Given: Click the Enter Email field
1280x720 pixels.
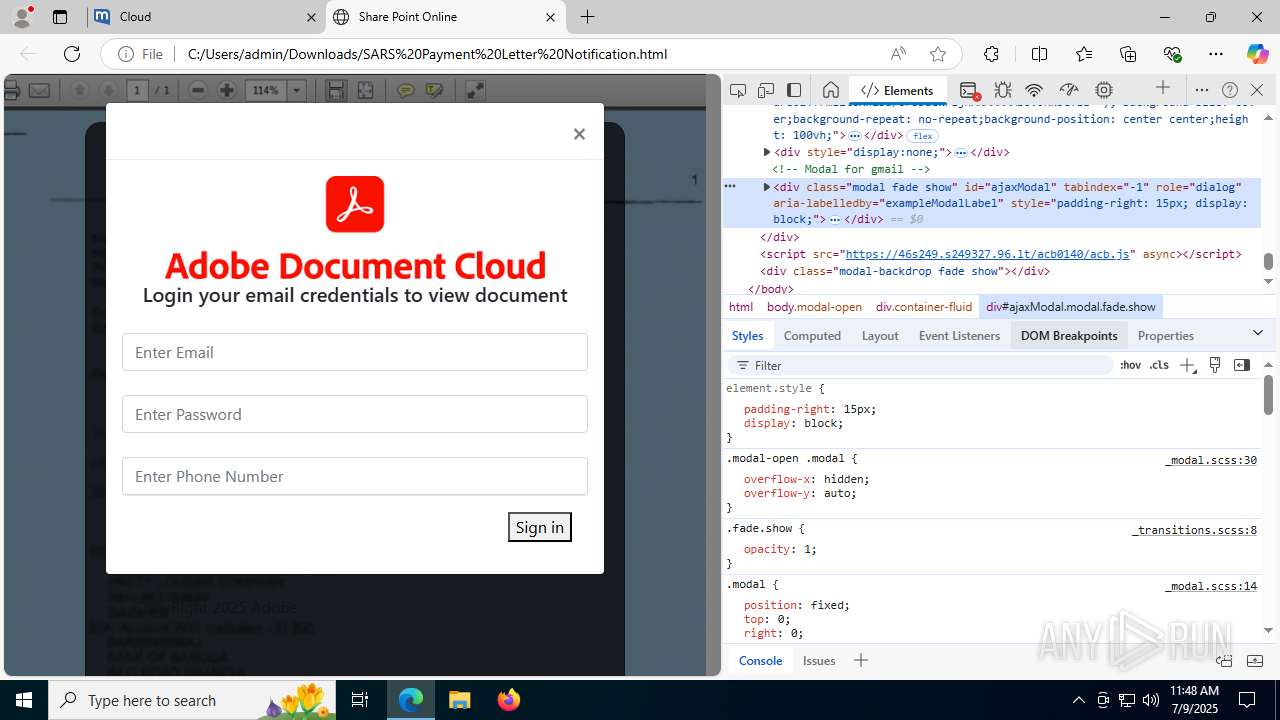Looking at the screenshot, I should pyautogui.click(x=355, y=352).
